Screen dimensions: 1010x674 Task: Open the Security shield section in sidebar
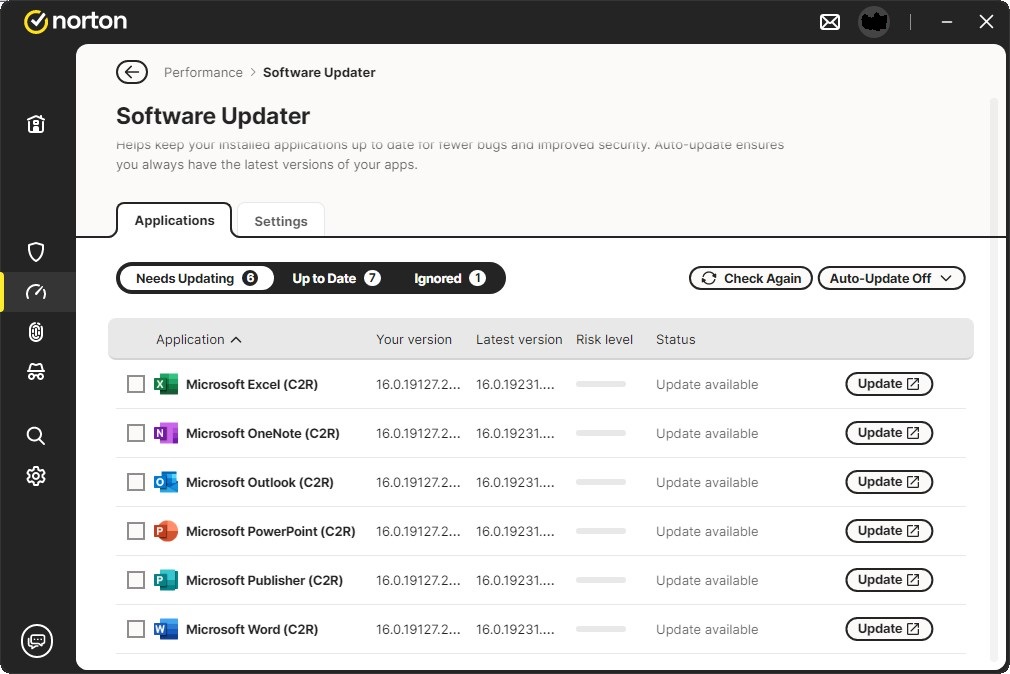coord(36,251)
